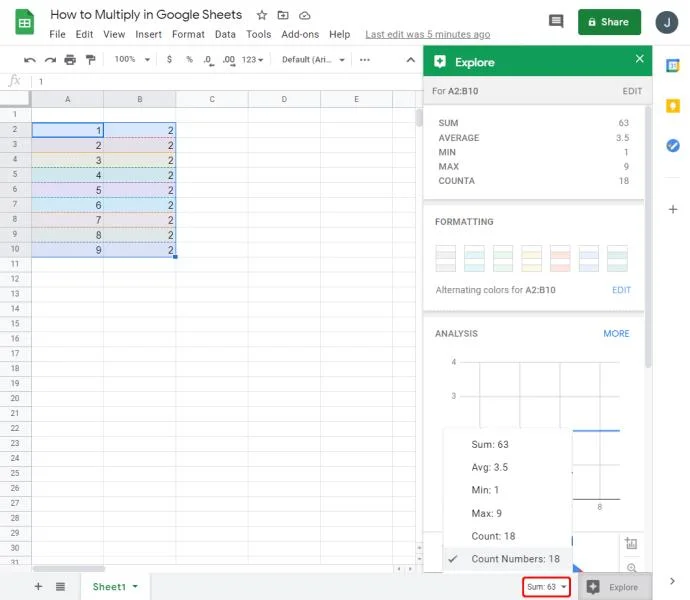
Task: Expand the Sum: 63 dropdown
Action: coord(546,587)
